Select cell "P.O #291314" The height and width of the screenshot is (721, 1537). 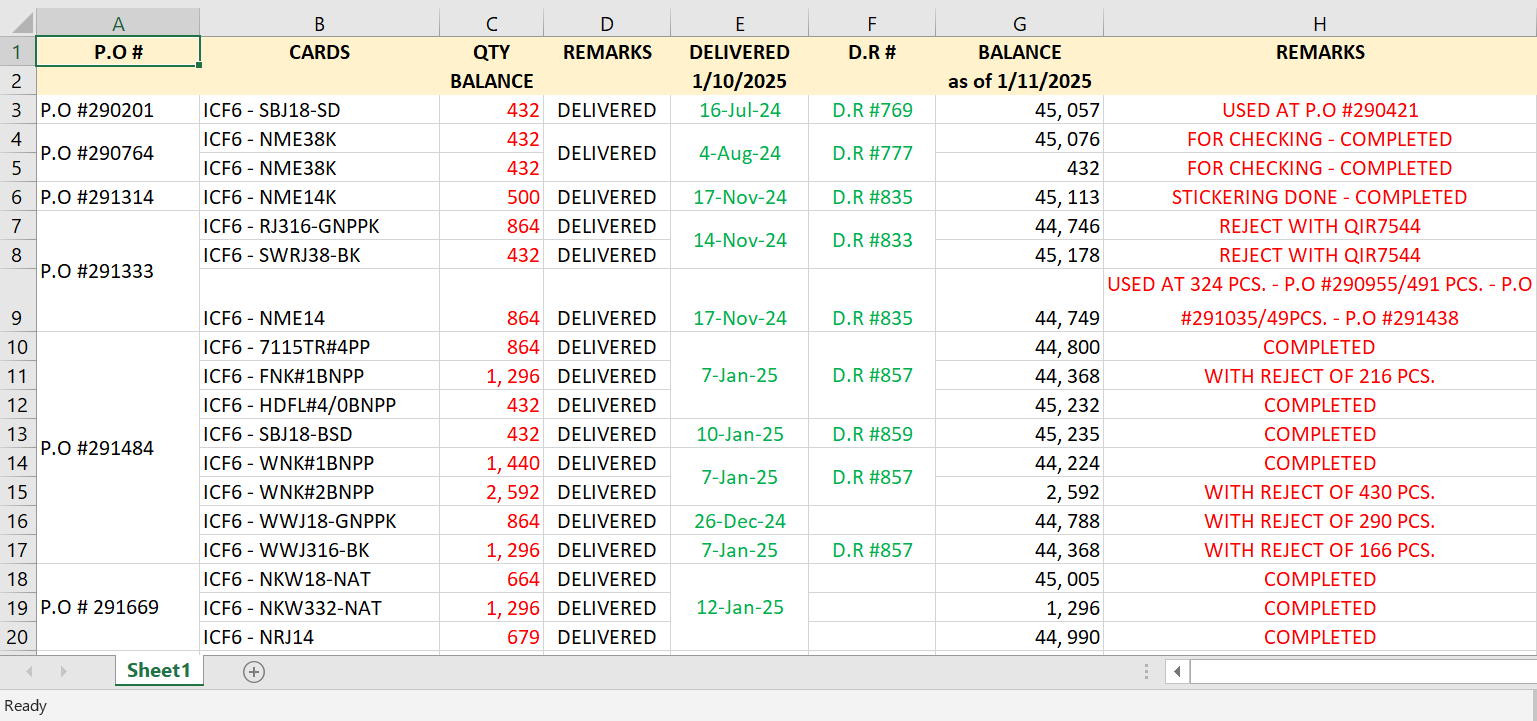tap(118, 197)
